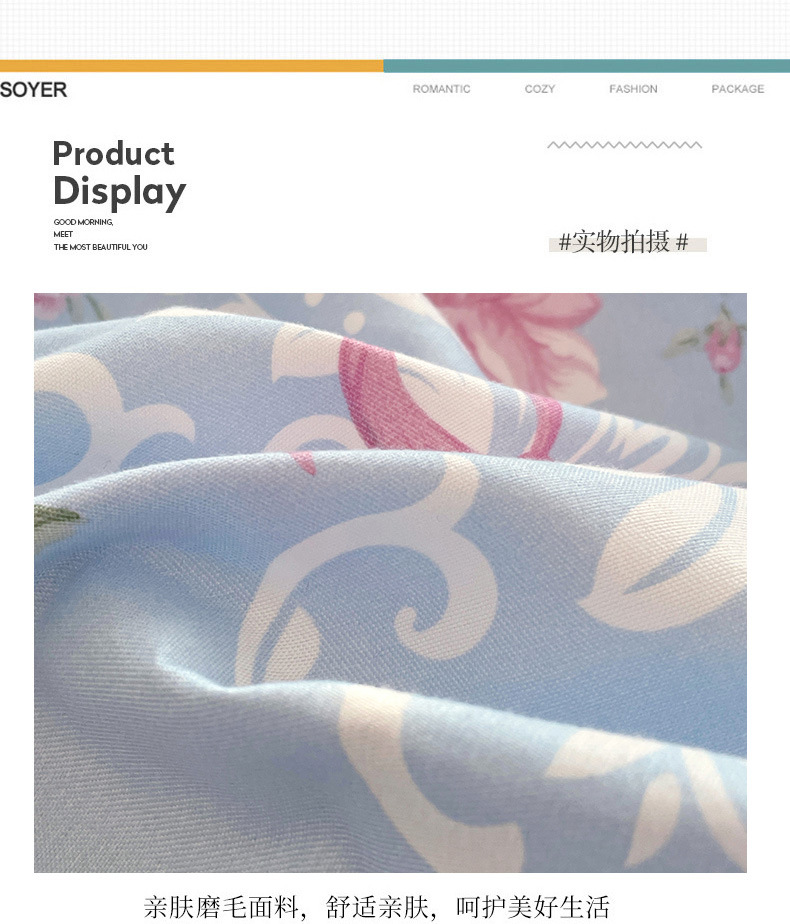Image resolution: width=790 pixels, height=924 pixels.
Task: Select the COZY navigation tab
Action: (540, 89)
